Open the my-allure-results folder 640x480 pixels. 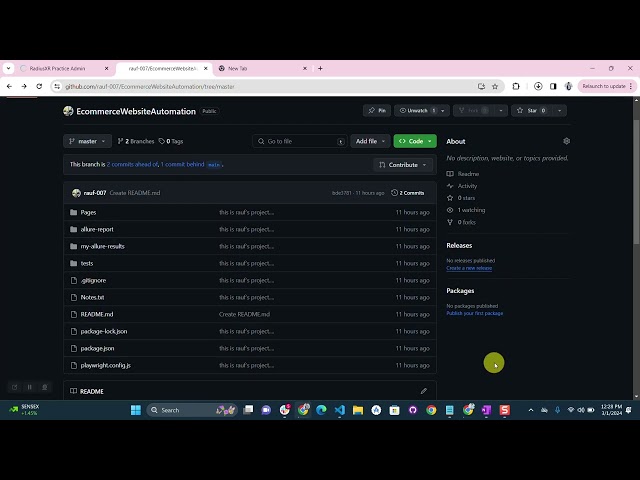point(102,246)
